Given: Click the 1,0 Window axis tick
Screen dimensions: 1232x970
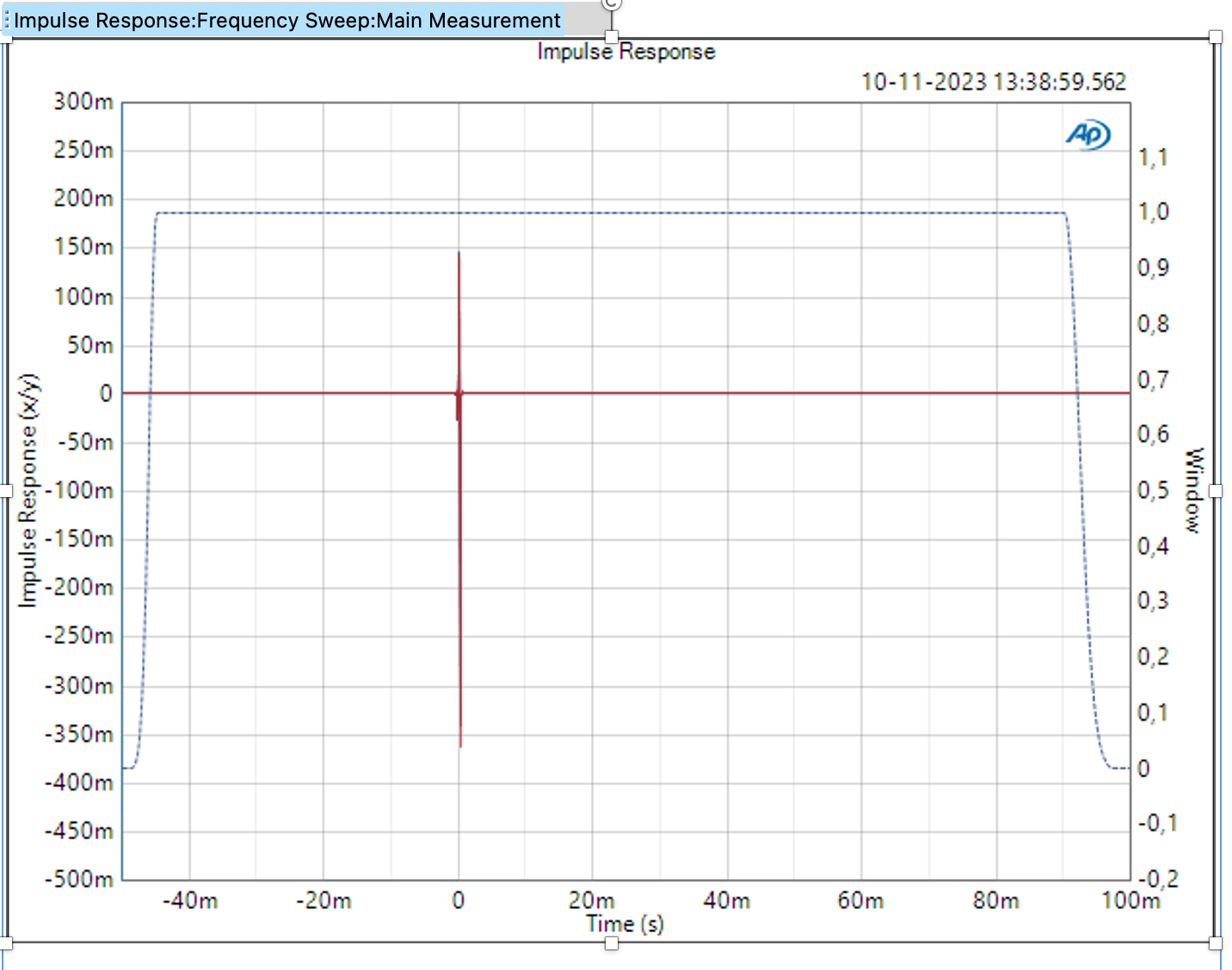Looking at the screenshot, I should [1153, 212].
